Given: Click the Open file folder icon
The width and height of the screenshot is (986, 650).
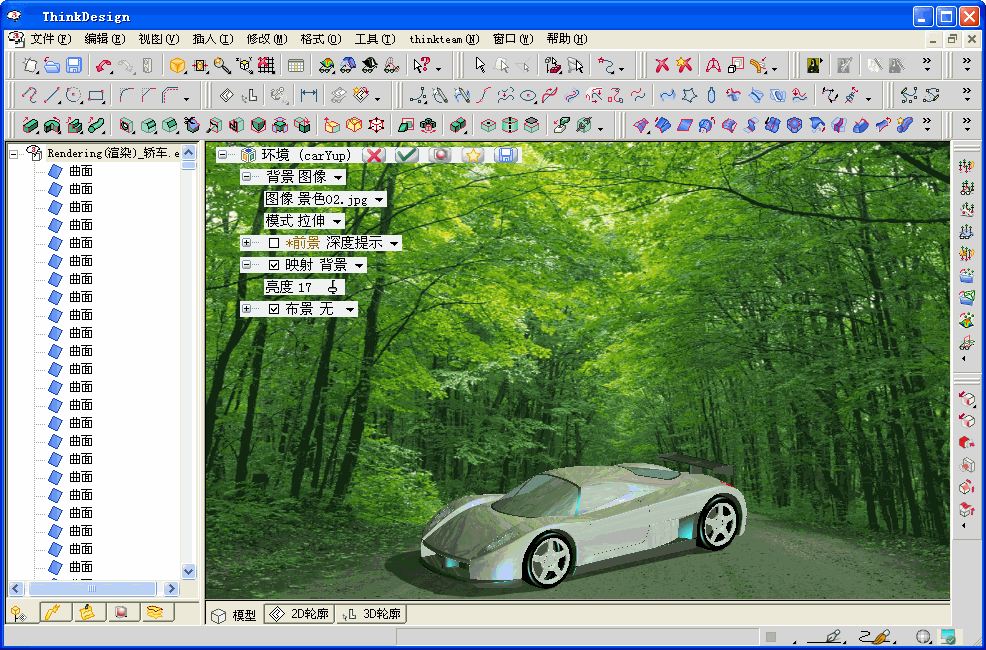Looking at the screenshot, I should tap(52, 65).
